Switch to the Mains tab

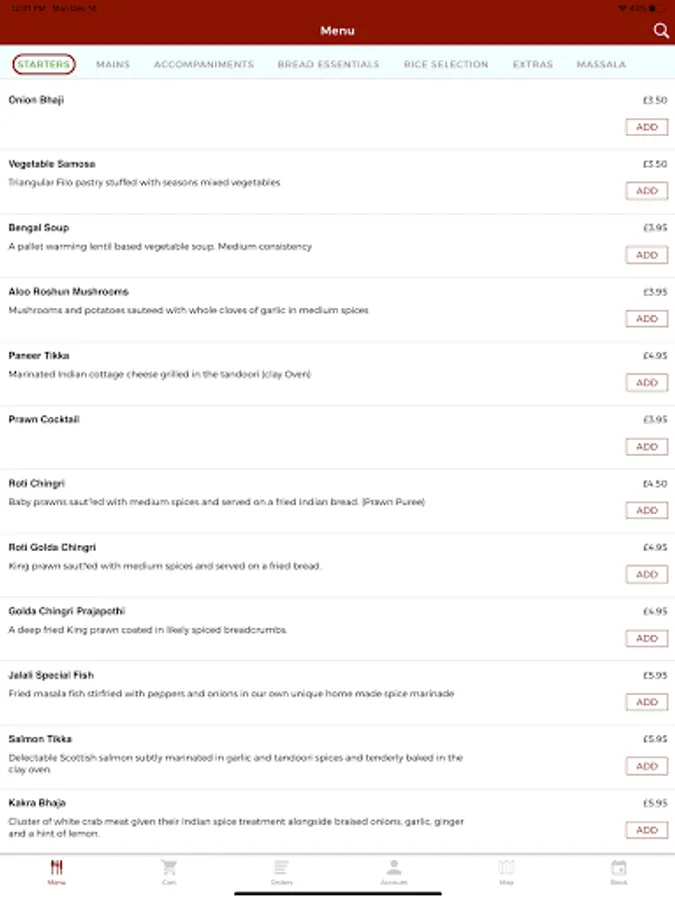[113, 65]
